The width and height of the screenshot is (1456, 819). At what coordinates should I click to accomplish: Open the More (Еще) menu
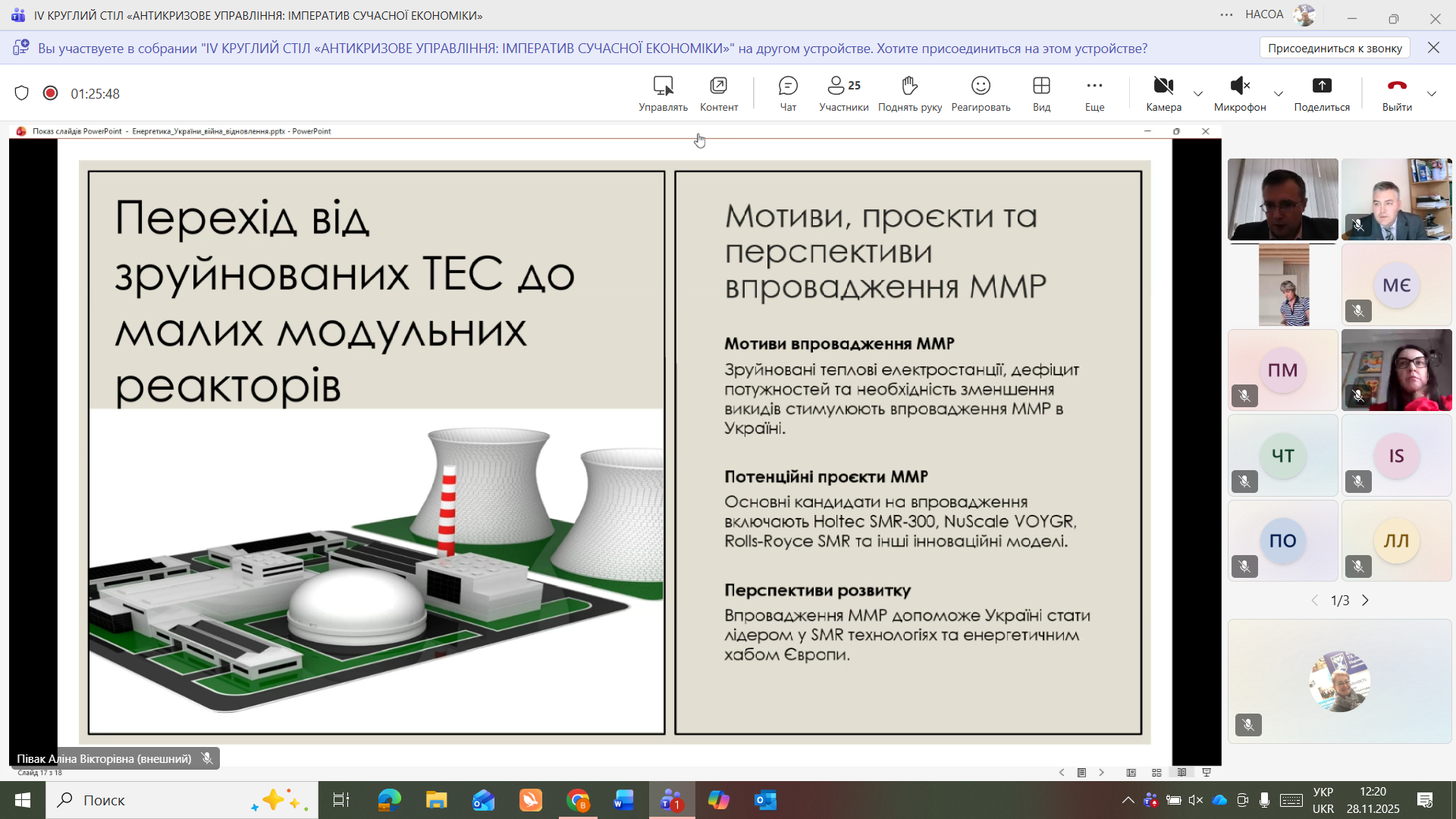pyautogui.click(x=1094, y=86)
